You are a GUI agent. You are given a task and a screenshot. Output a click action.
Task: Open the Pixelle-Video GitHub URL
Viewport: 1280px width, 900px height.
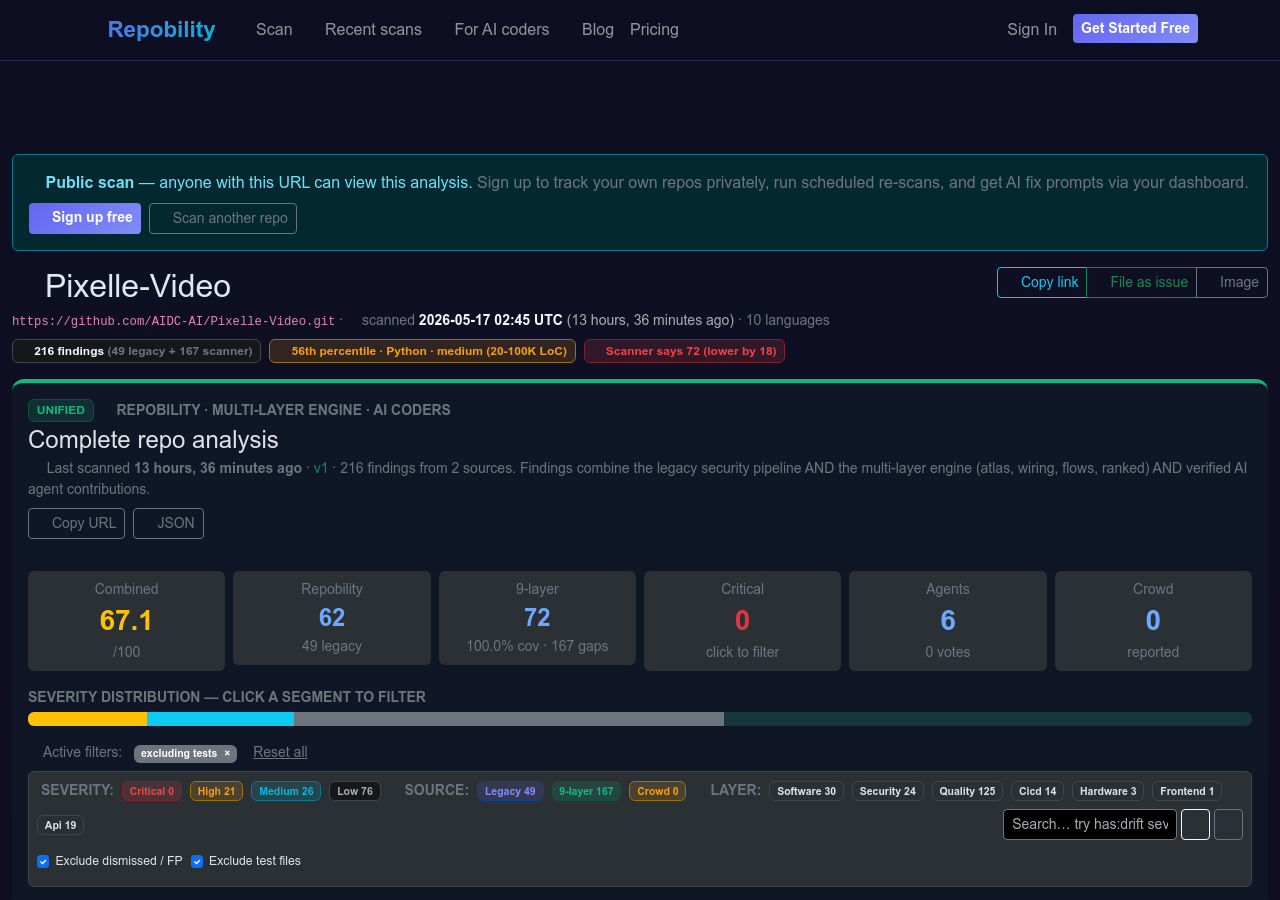click(x=173, y=321)
